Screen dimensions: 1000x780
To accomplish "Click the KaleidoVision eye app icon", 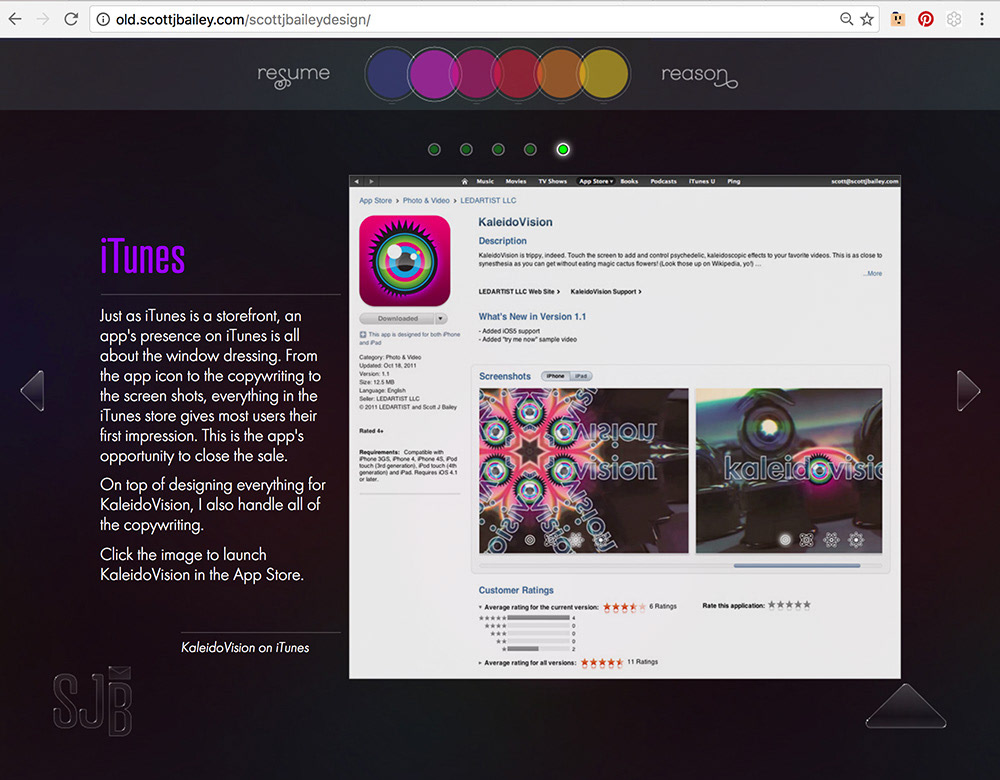I will (x=405, y=261).
